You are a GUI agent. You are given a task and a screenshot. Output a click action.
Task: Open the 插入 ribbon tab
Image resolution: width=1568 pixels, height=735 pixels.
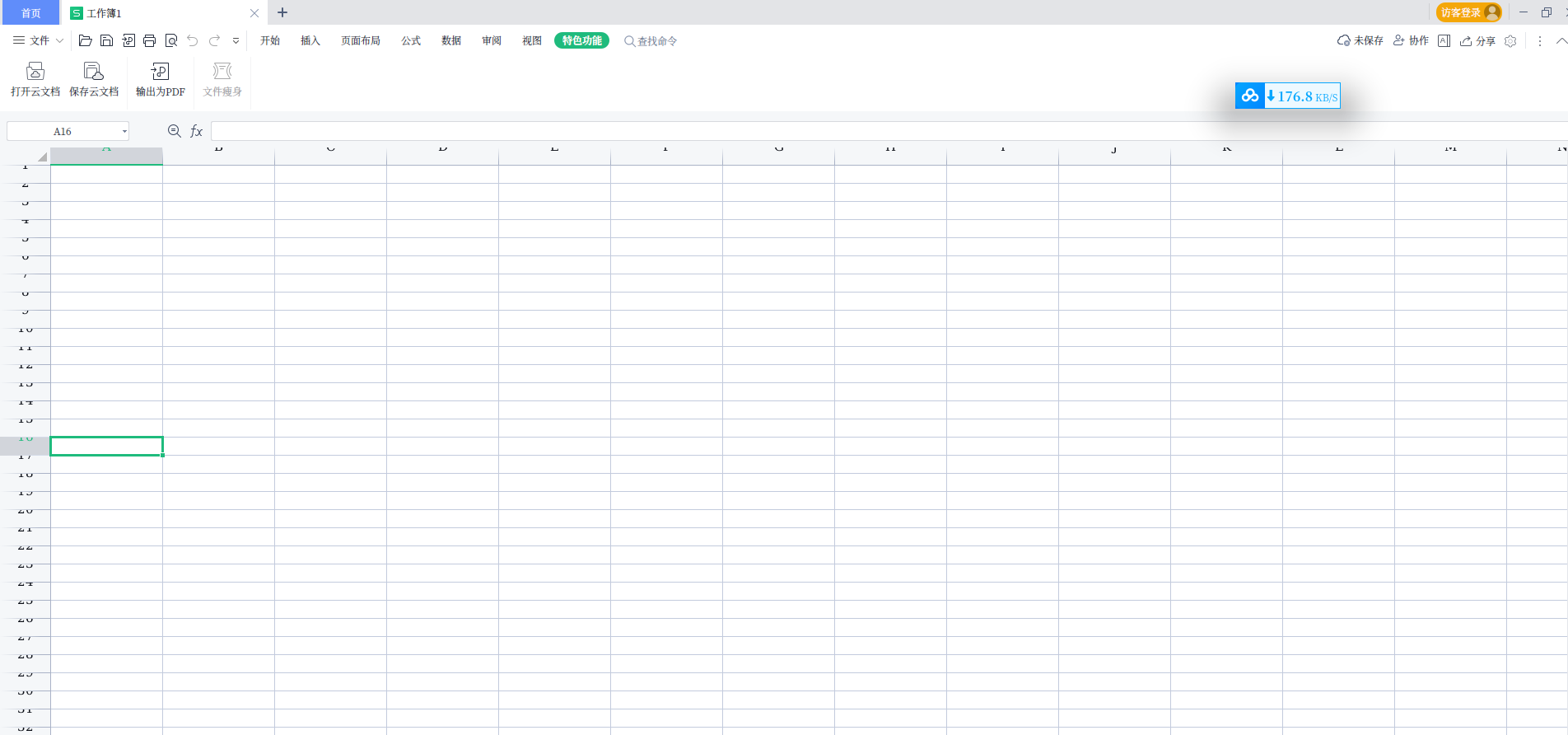tap(310, 40)
